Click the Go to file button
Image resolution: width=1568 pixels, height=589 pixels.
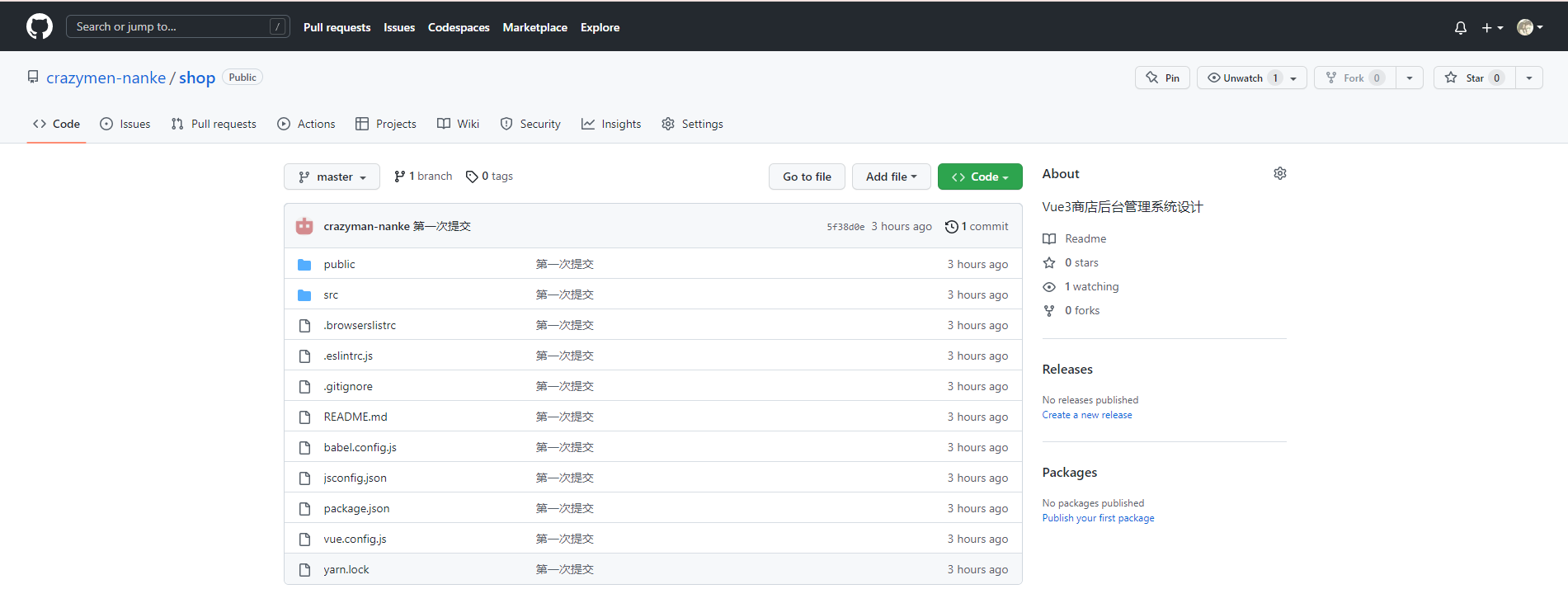tap(807, 177)
